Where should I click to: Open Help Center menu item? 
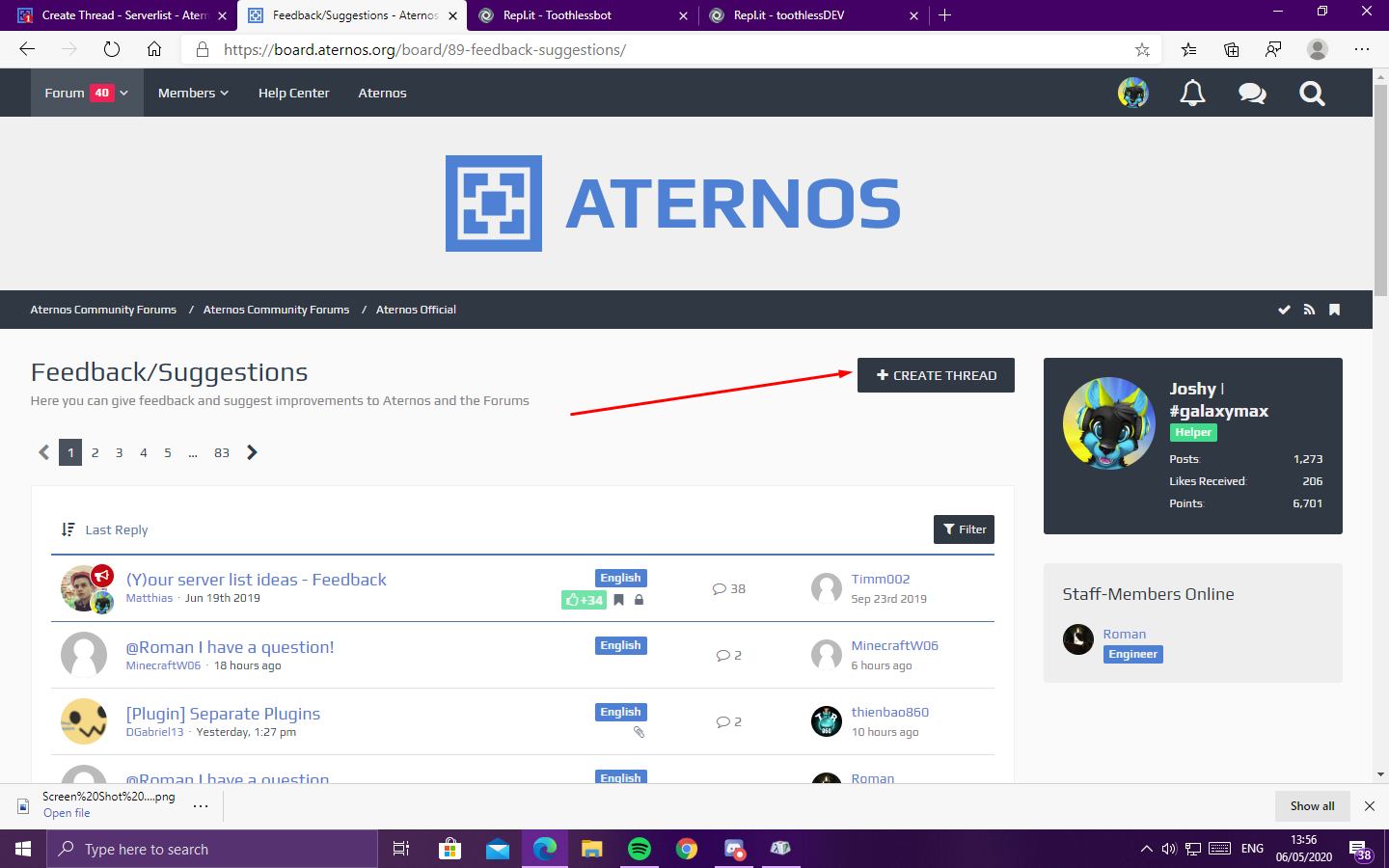tap(293, 93)
